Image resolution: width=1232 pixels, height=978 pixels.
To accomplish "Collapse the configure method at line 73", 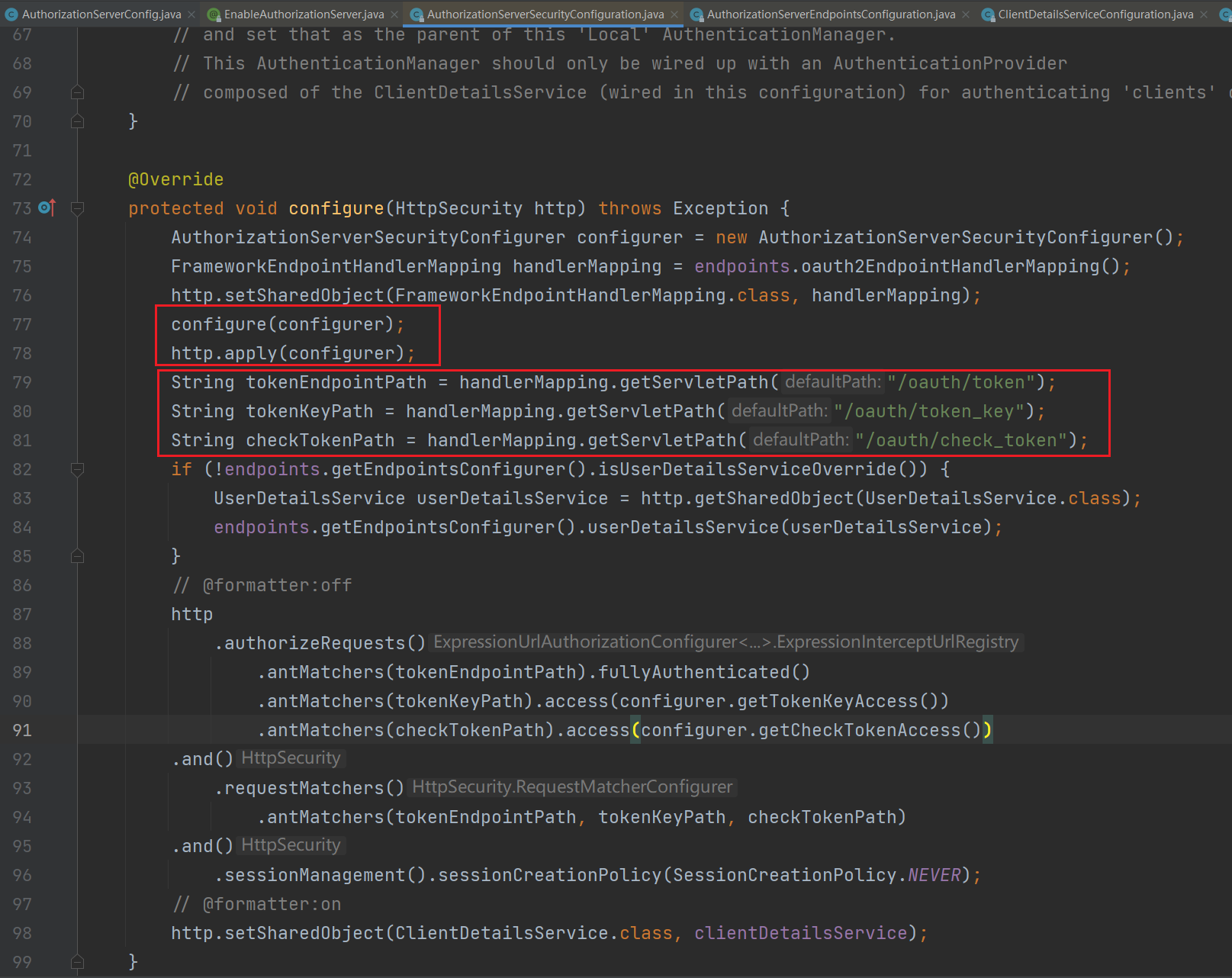I will [77, 208].
